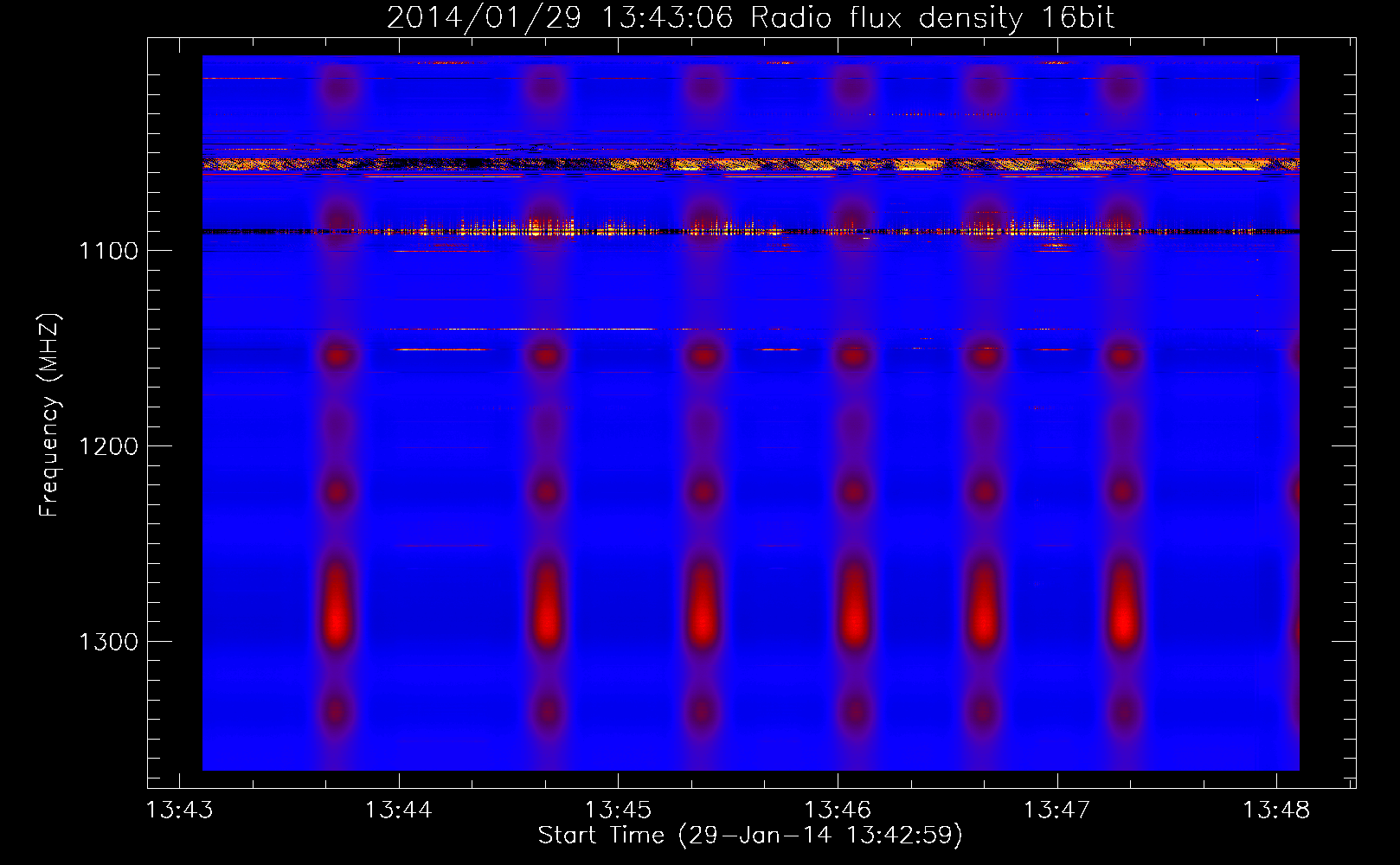Viewport: 1400px width, 865px height.
Task: Click the 13:47 time tick label
Action: [1056, 811]
